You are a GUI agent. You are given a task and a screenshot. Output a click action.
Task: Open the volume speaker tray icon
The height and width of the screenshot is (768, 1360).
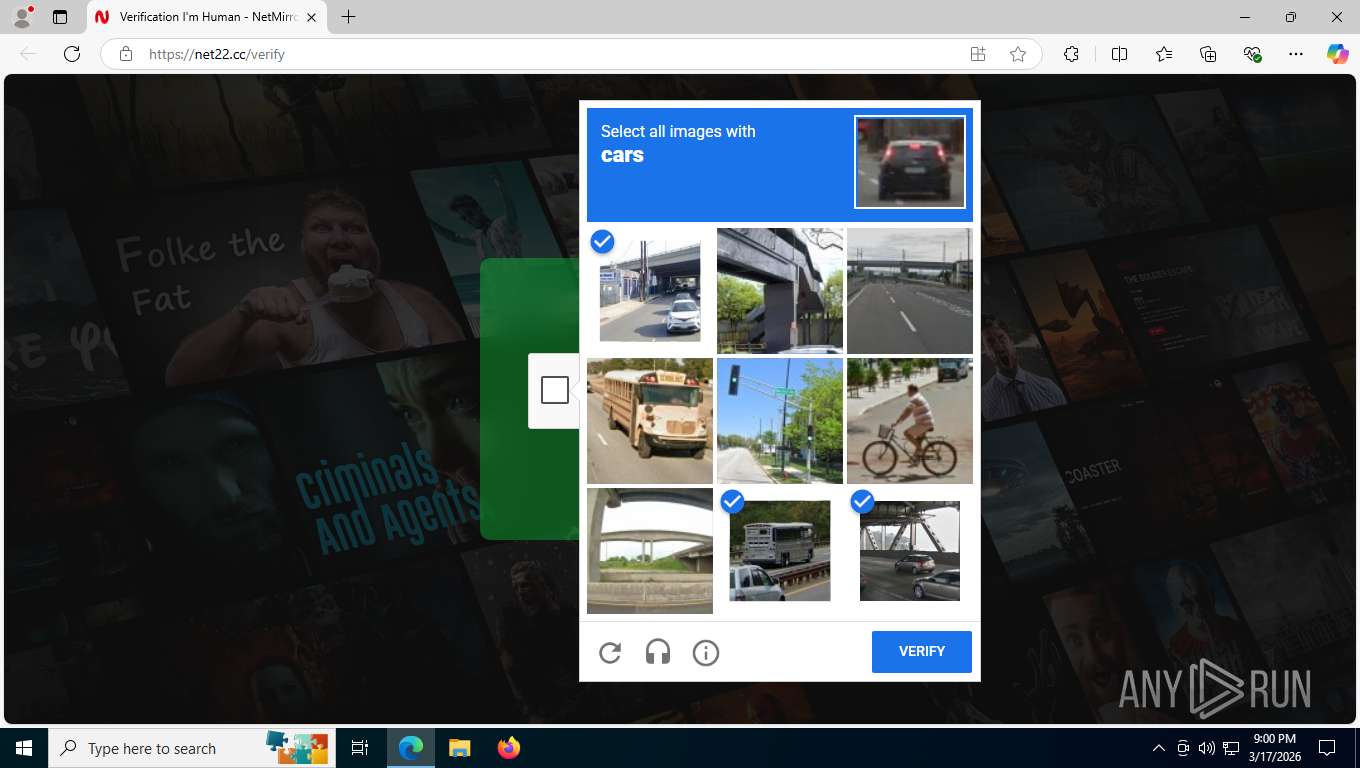point(1206,748)
